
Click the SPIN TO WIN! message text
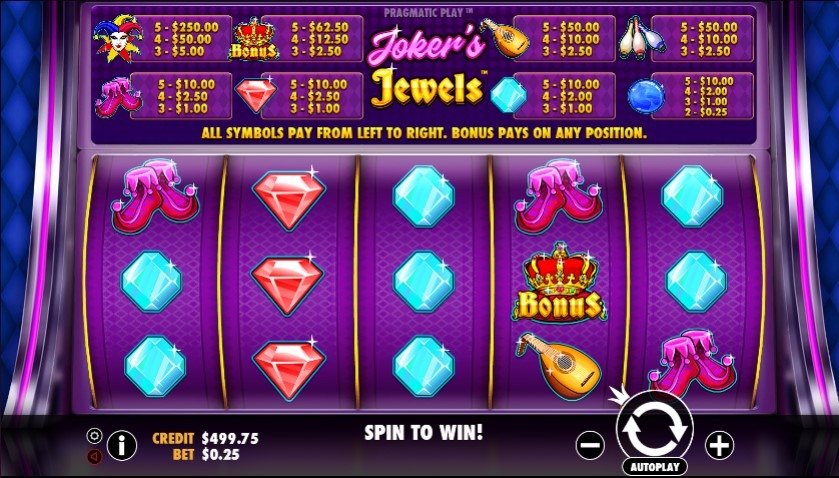pyautogui.click(x=423, y=431)
